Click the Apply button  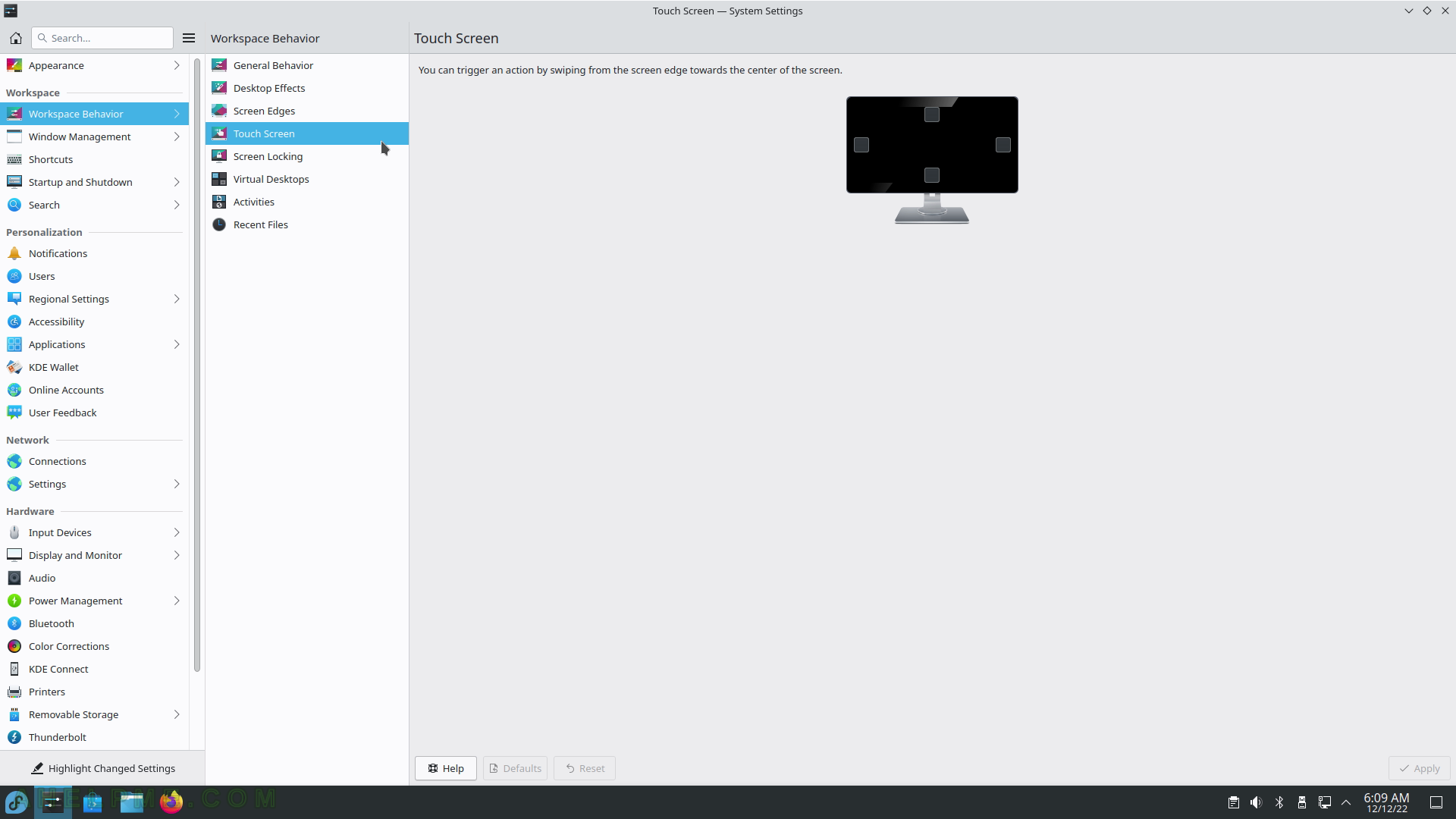tap(1420, 768)
